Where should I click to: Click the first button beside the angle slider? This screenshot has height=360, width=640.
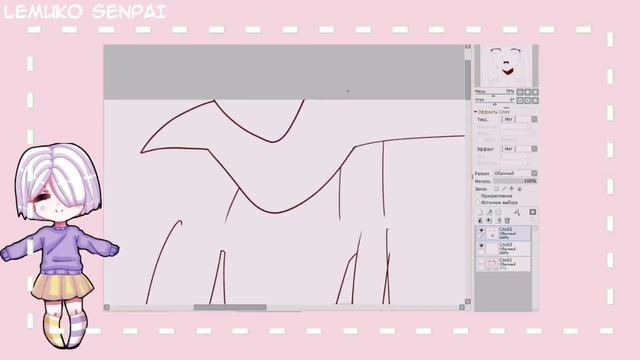click(x=520, y=100)
